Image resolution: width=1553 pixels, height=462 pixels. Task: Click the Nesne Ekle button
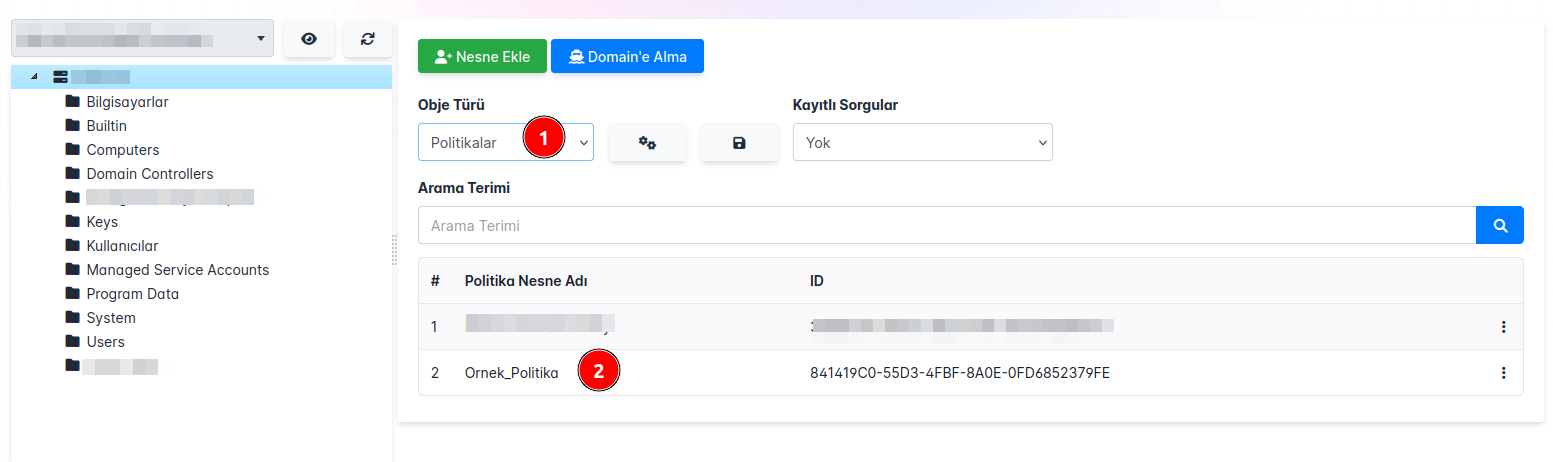click(482, 57)
